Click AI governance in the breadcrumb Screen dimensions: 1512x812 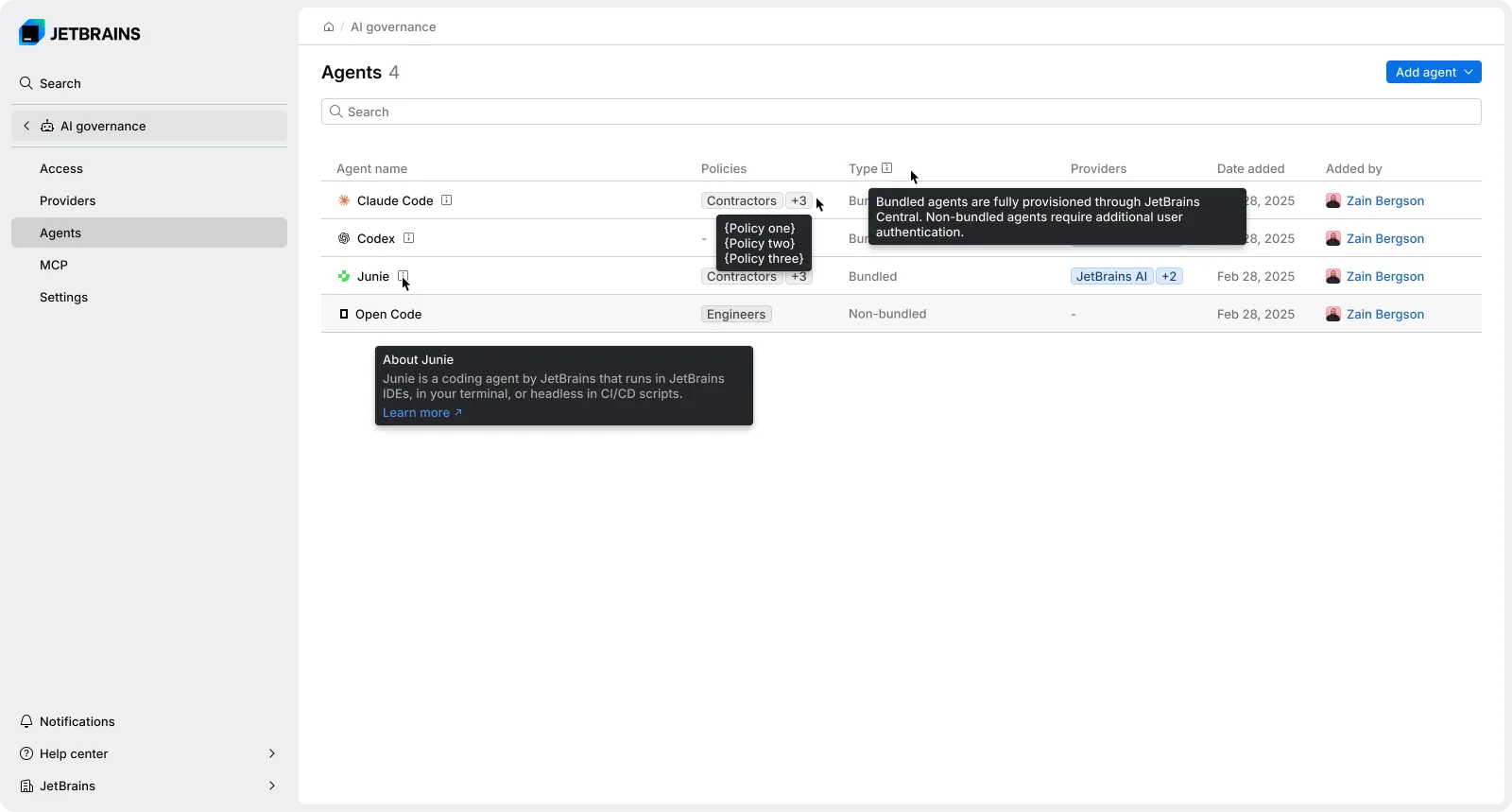click(x=393, y=27)
